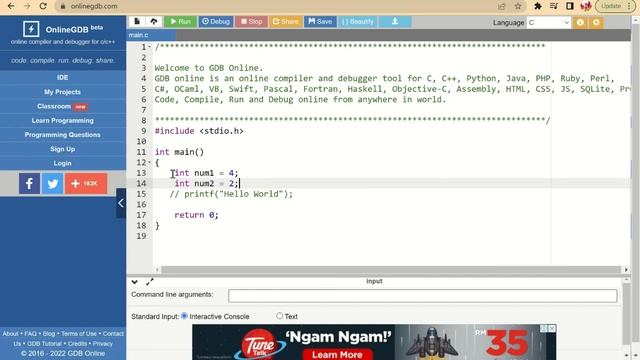Click Sign Up in sidebar
Screen dimensions: 640x360
(x=62, y=149)
